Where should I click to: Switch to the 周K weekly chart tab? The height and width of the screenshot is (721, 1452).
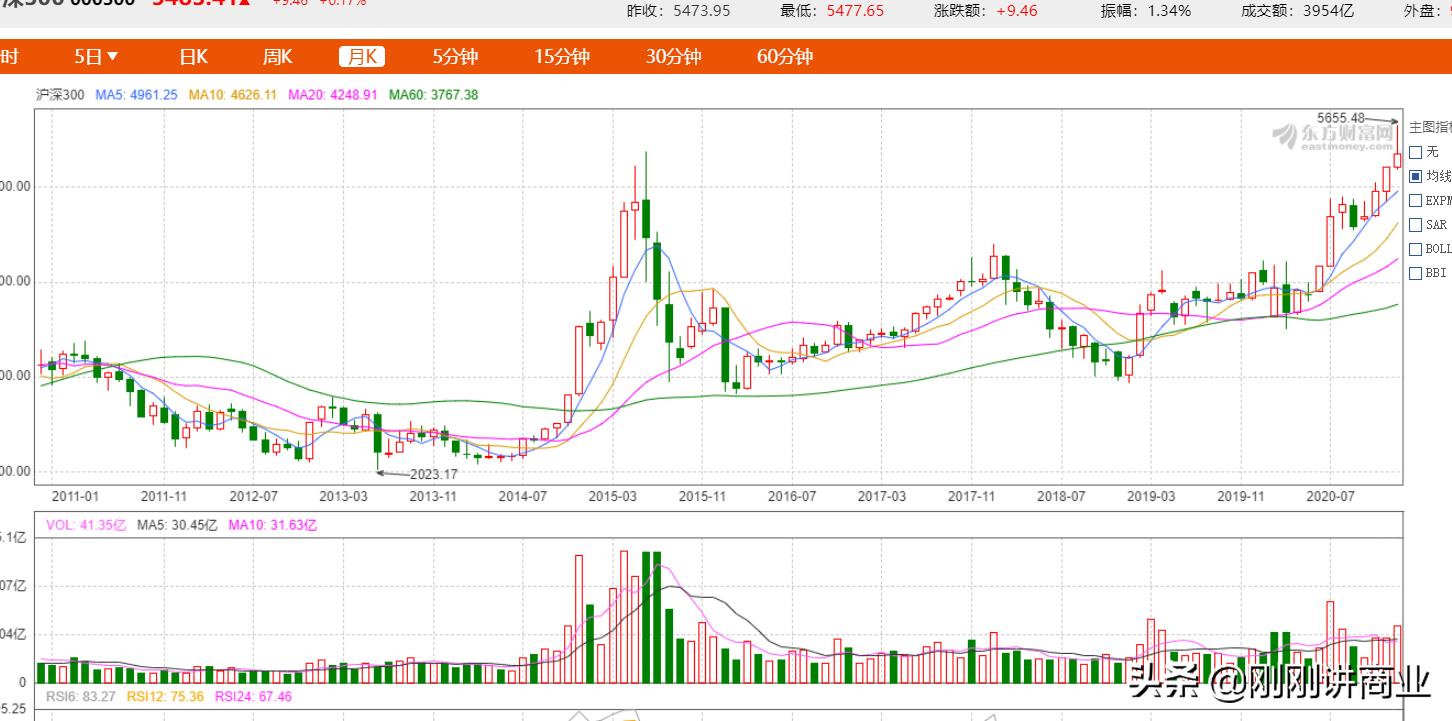pyautogui.click(x=277, y=57)
